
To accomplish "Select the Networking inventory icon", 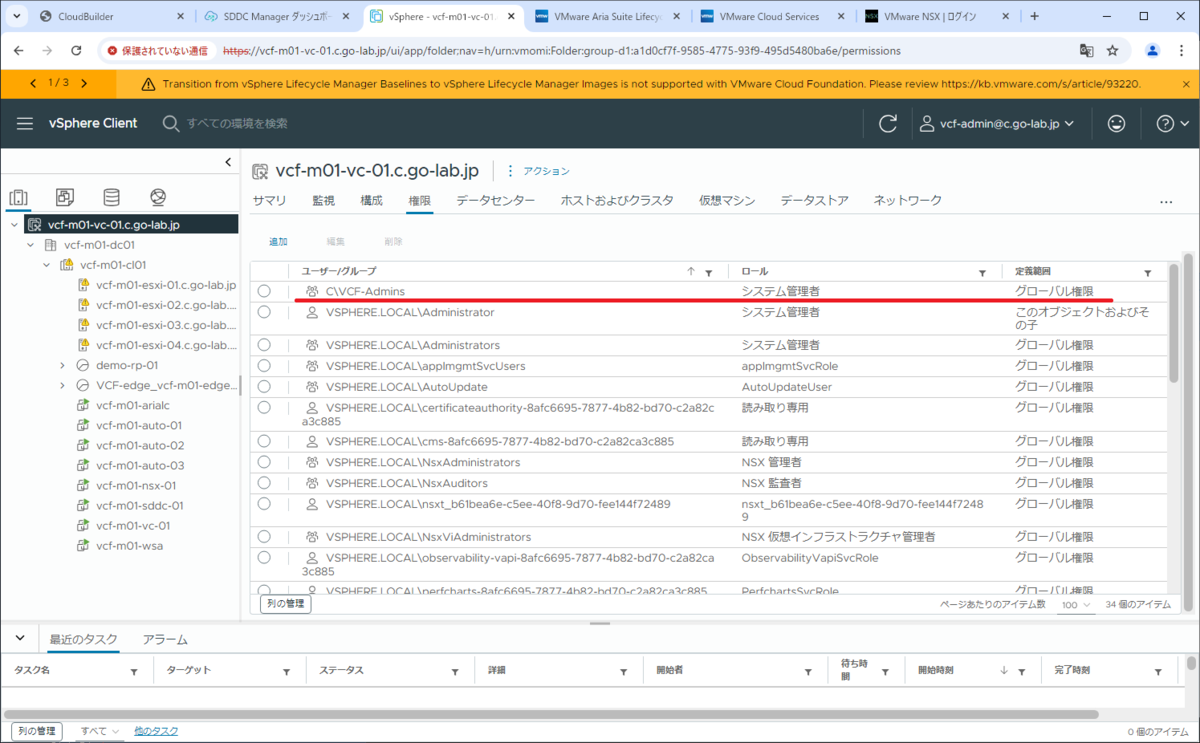I will 158,197.
